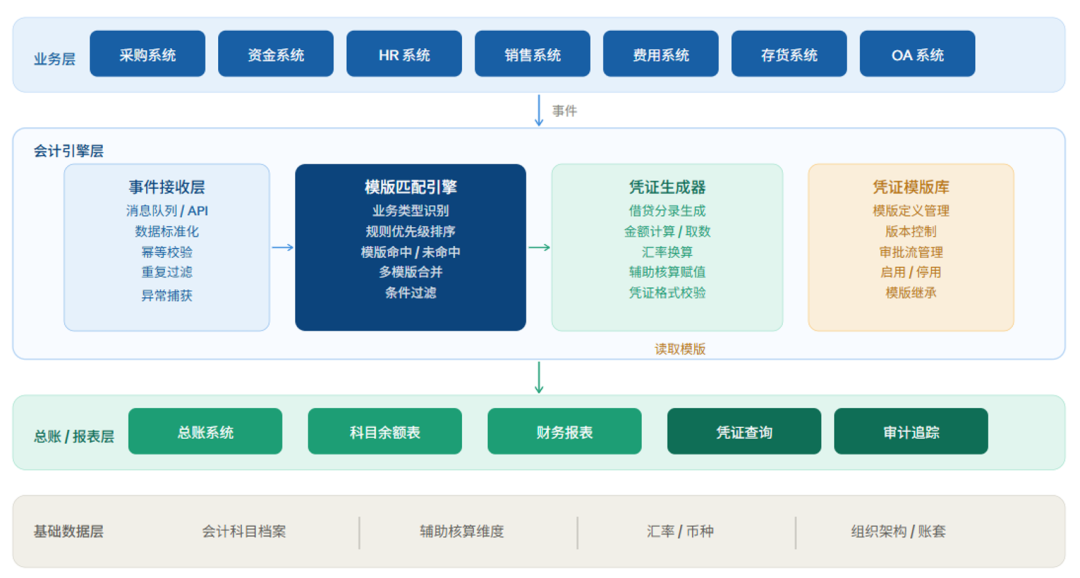Click the HR 系统 box
Screen dimensions: 1080x578
(x=404, y=54)
